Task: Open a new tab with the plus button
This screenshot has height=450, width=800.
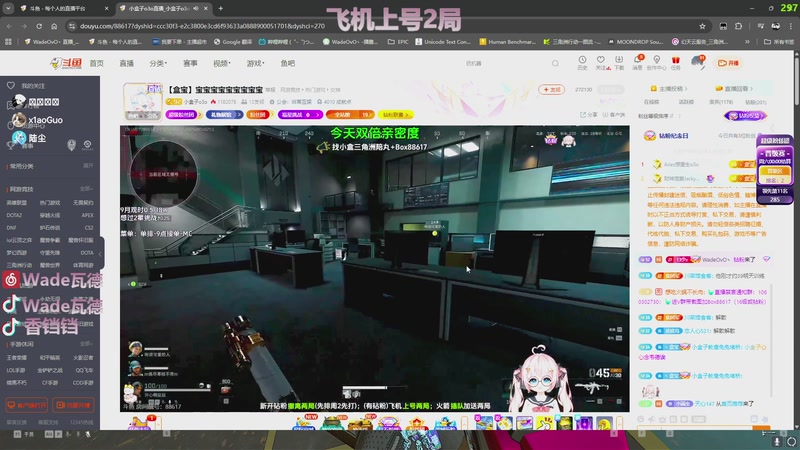Action: 220,8
